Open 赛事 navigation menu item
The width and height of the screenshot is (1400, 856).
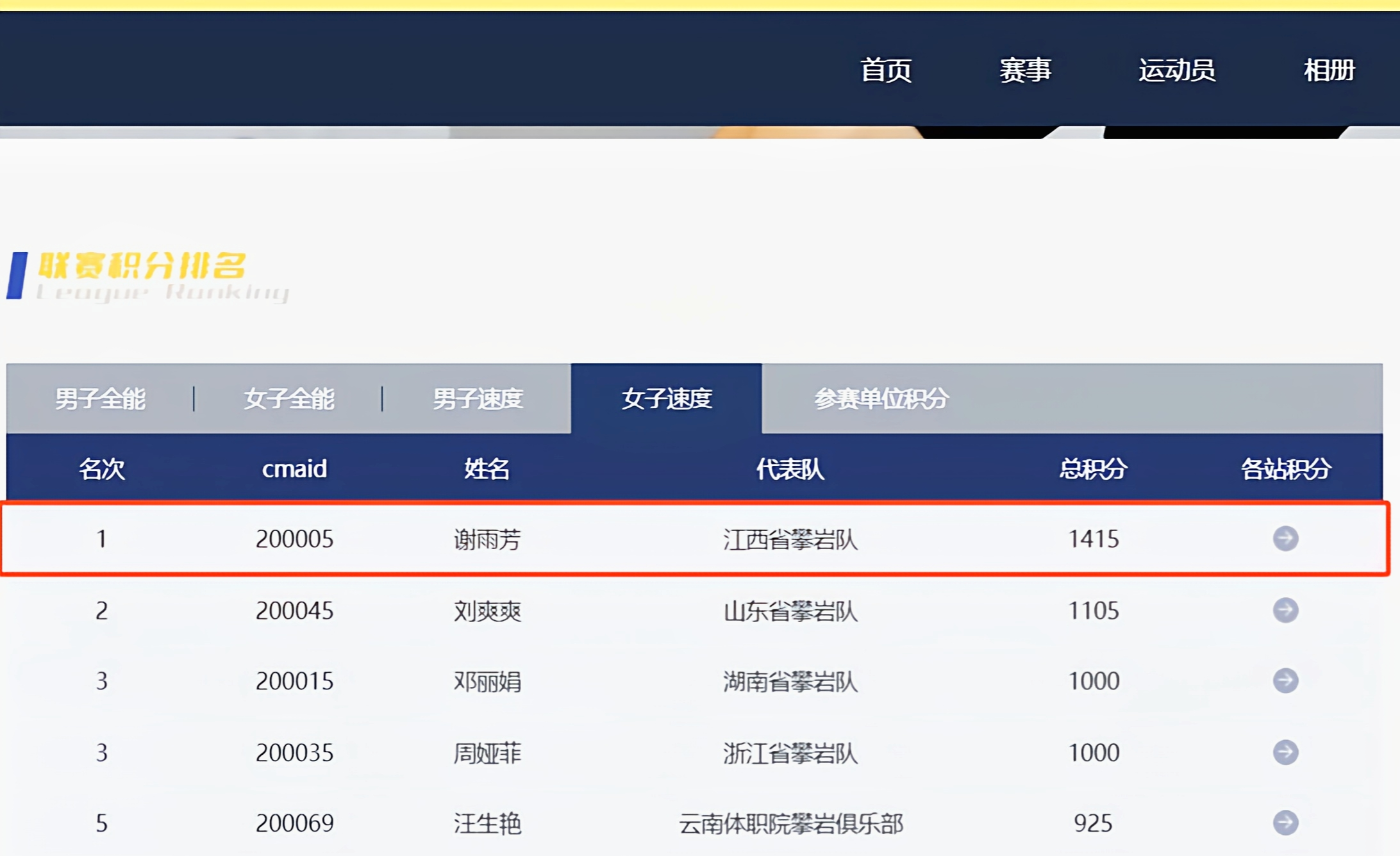coord(1025,70)
